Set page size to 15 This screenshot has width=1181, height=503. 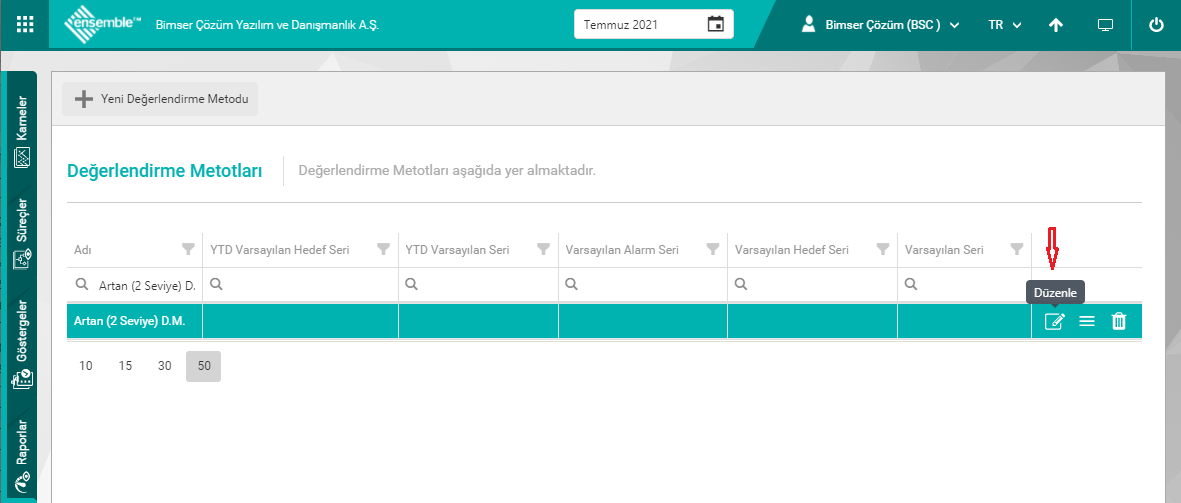coord(125,366)
